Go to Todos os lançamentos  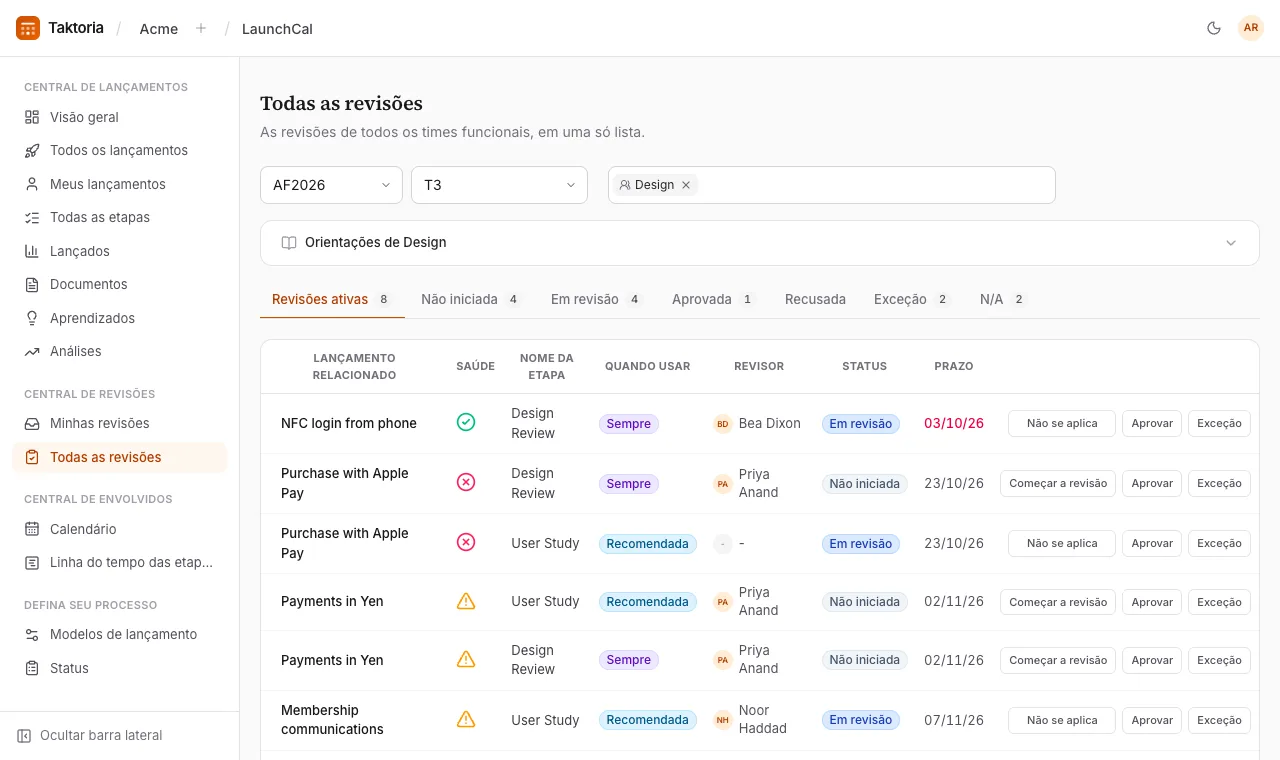coord(120,150)
